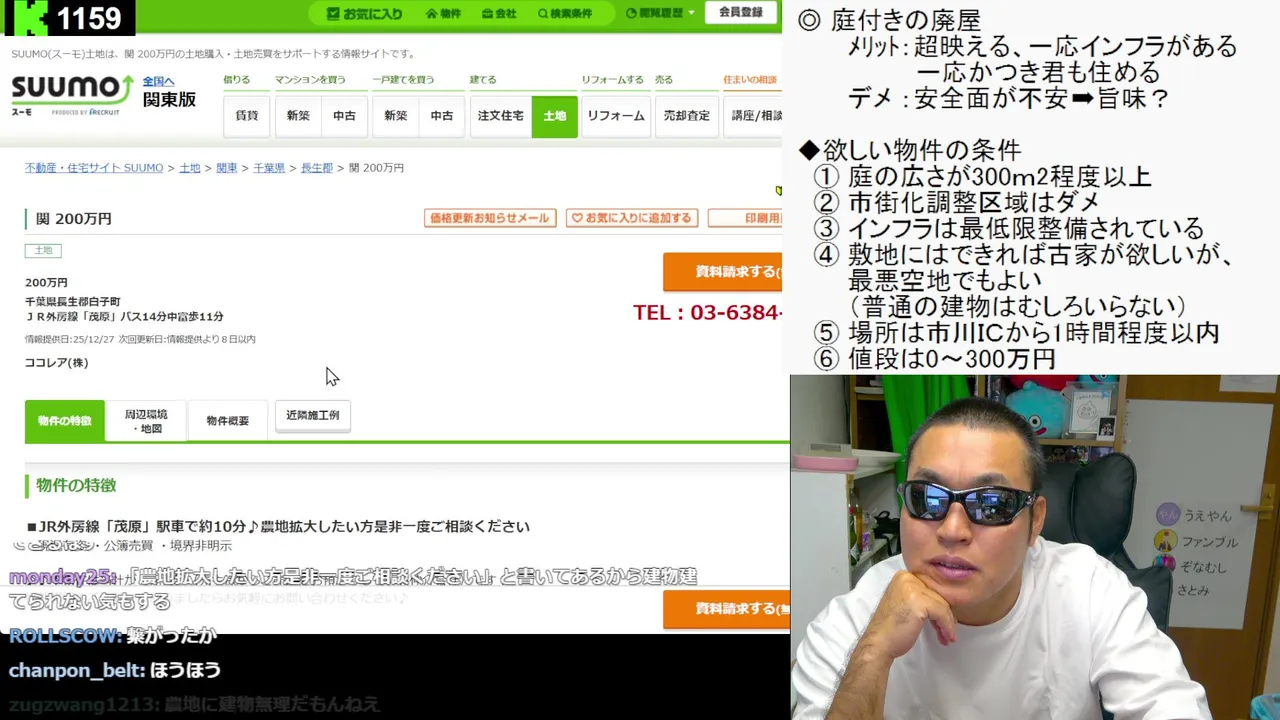This screenshot has width=1280, height=720.
Task: Open 物件 house icon in top bar
Action: pos(443,14)
